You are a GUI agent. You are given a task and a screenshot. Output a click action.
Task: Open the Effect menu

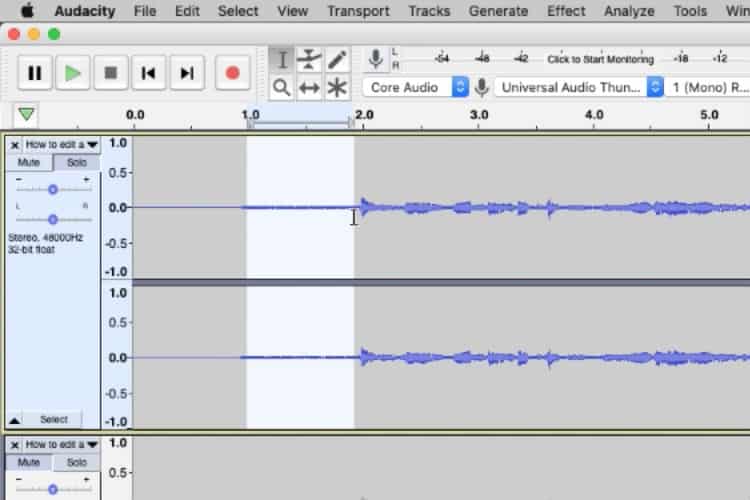click(566, 11)
